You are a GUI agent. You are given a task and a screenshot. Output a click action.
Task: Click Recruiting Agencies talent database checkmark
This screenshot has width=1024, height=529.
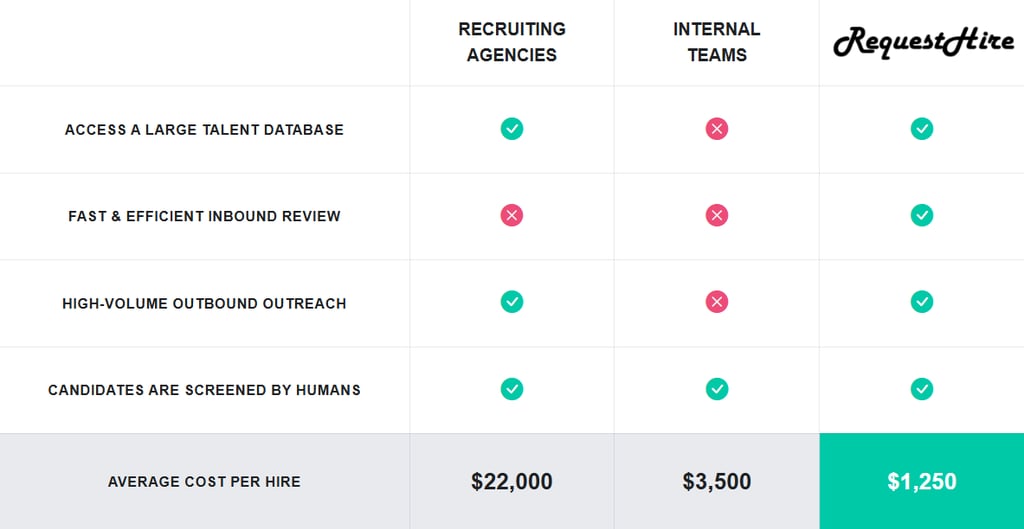[512, 129]
